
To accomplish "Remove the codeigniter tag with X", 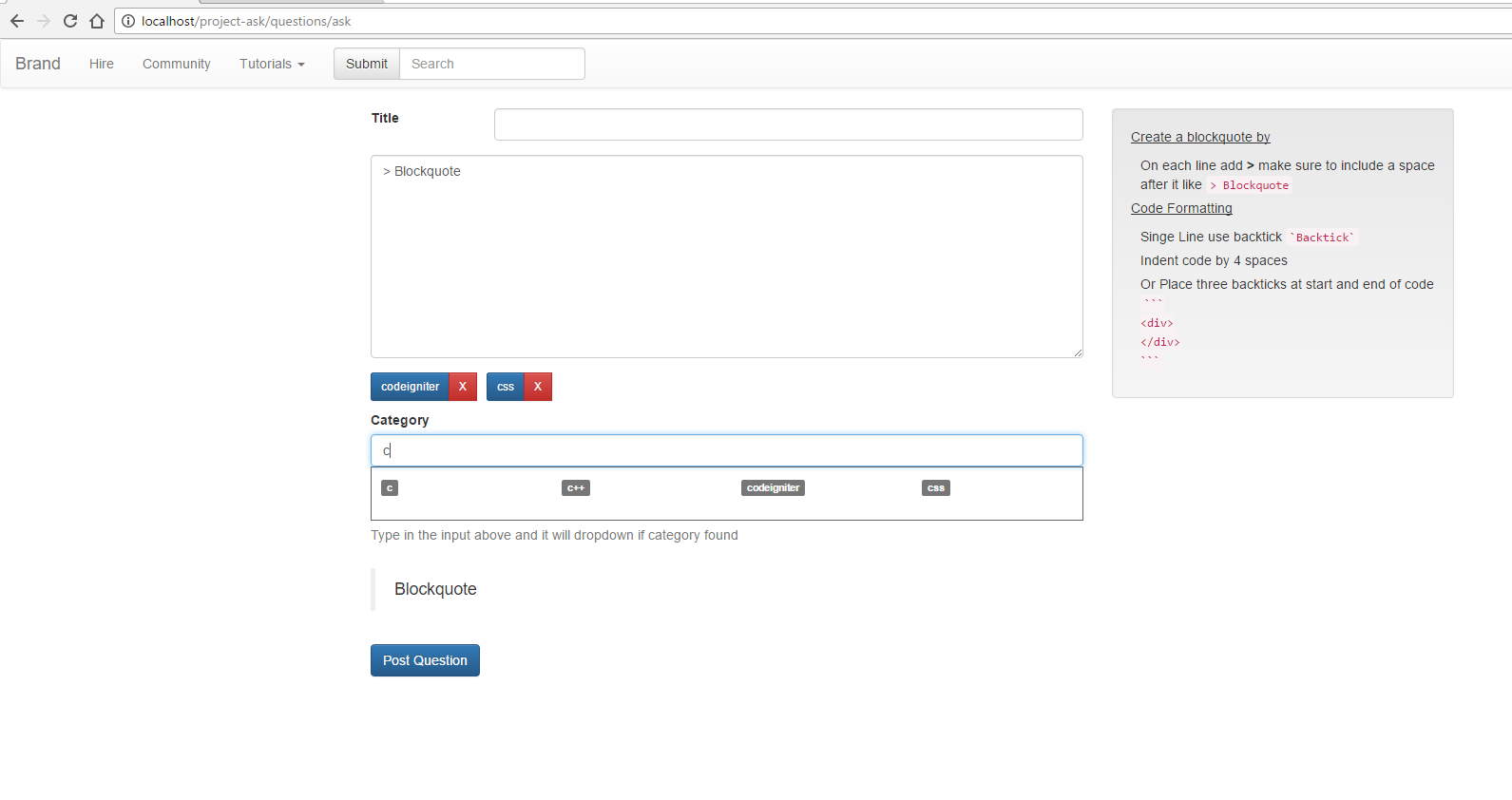I will pos(463,387).
